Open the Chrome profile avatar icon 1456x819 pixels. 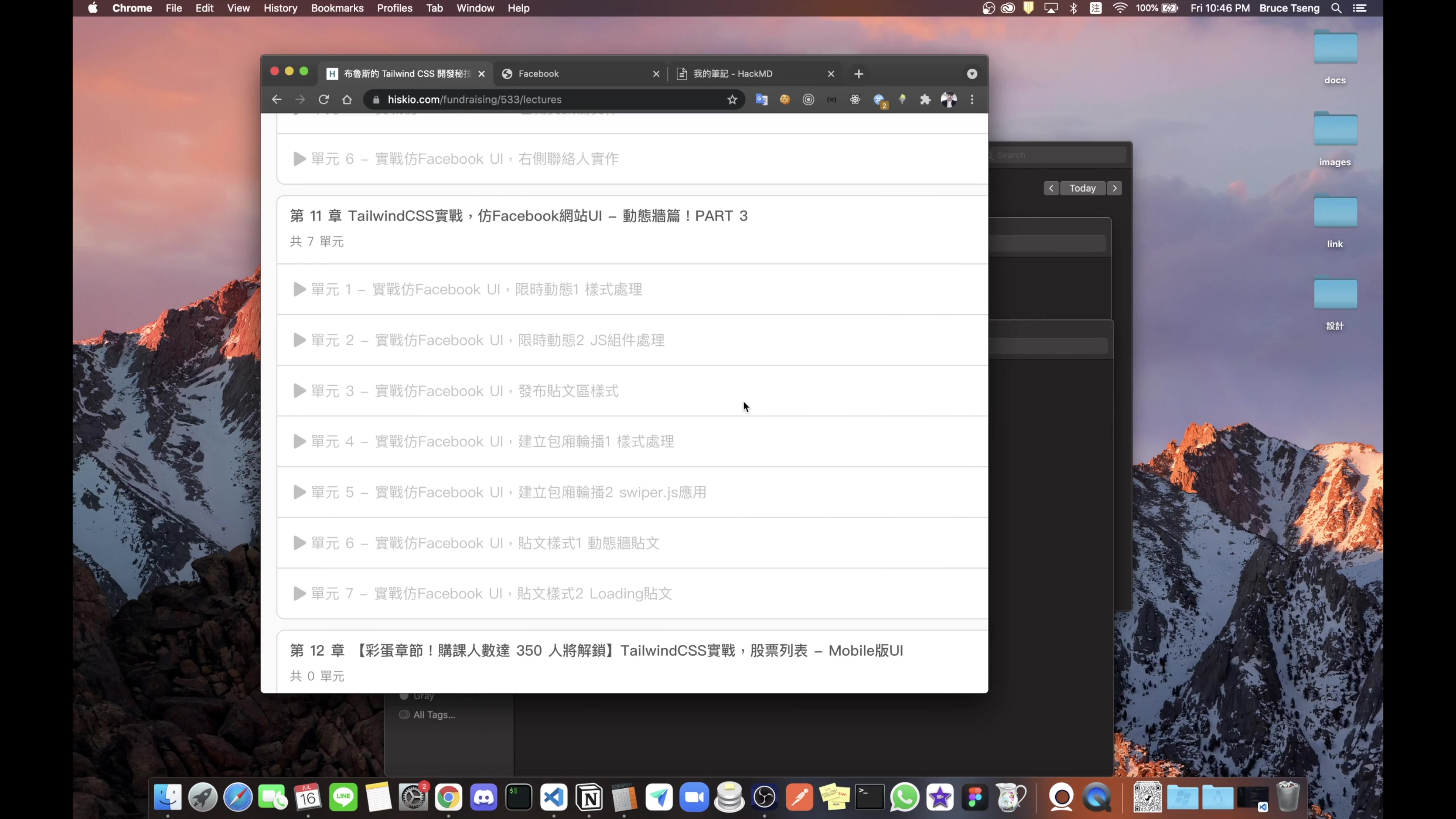949,100
